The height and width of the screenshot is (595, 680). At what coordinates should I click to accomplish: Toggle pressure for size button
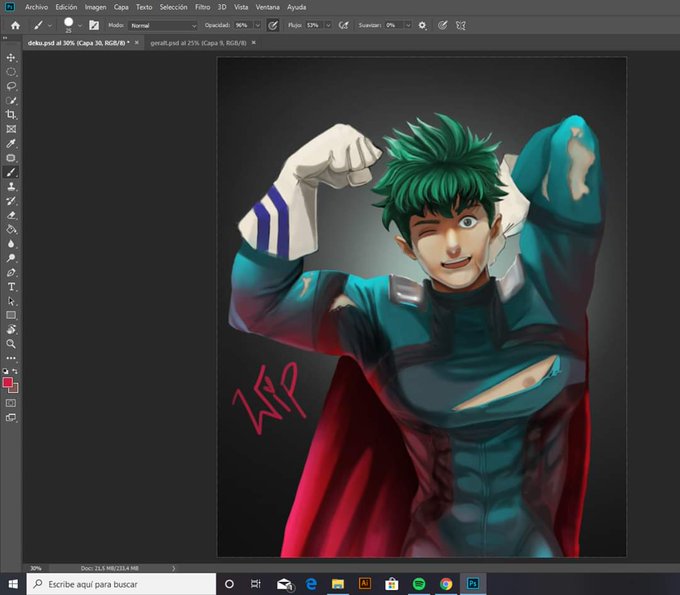[442, 26]
